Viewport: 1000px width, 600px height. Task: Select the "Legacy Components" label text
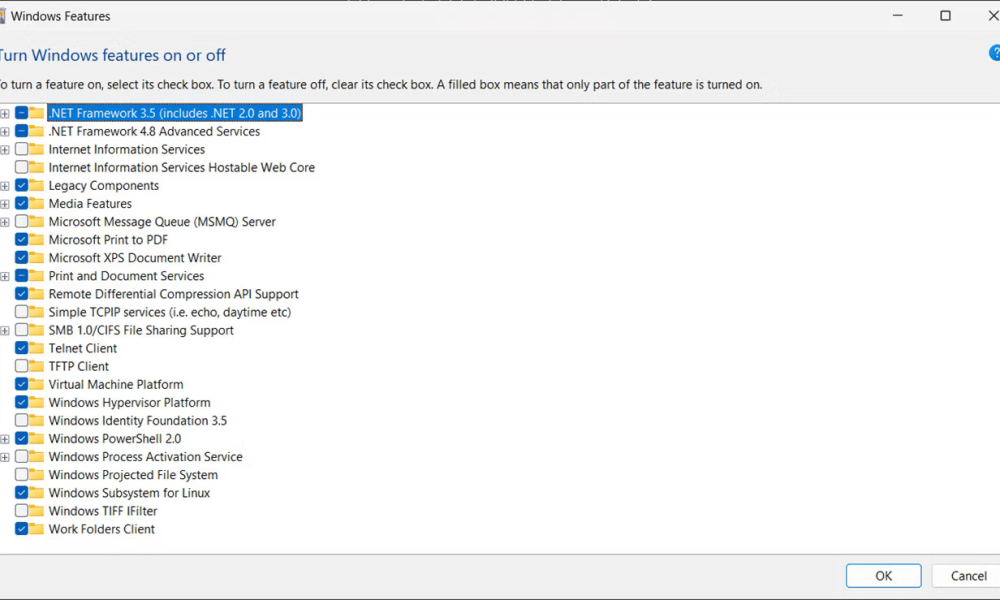pos(104,186)
